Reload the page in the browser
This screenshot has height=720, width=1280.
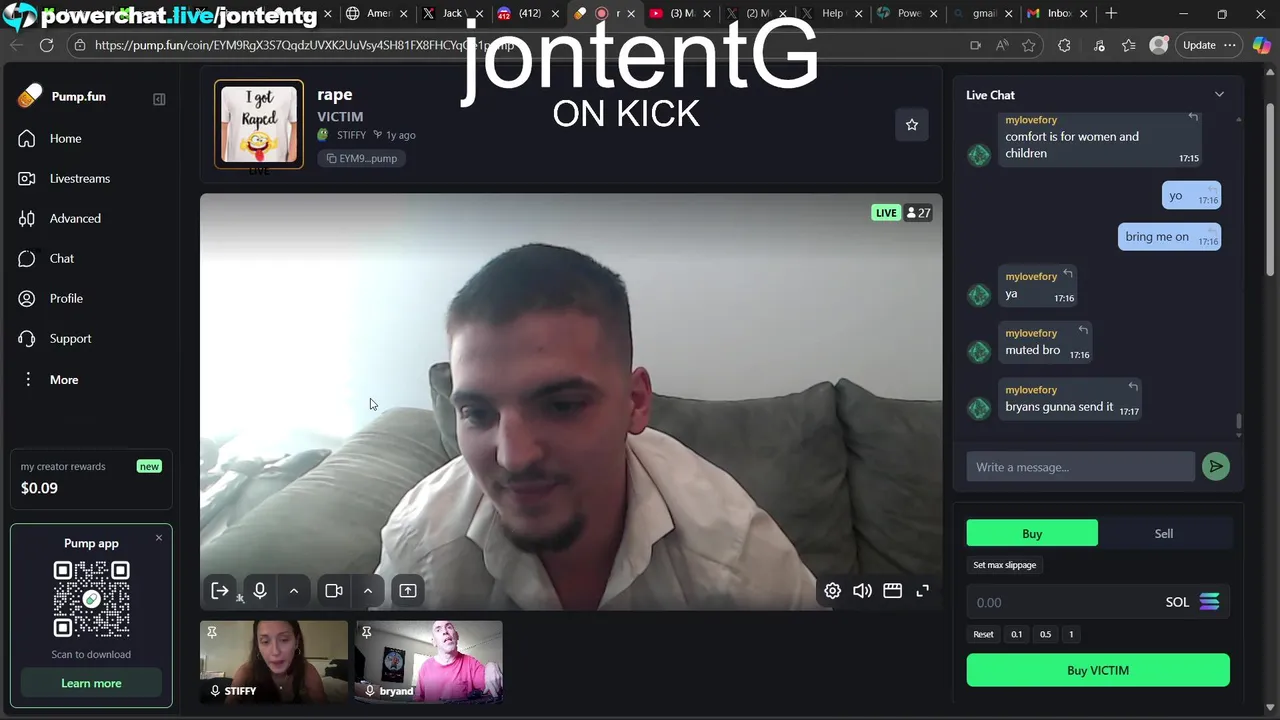pyautogui.click(x=47, y=45)
